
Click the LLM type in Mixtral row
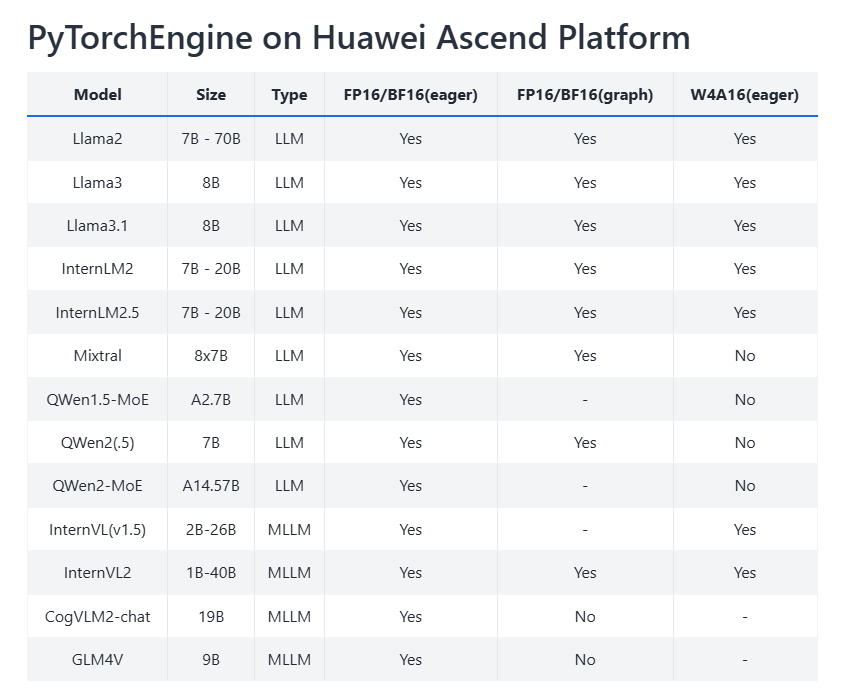click(289, 355)
